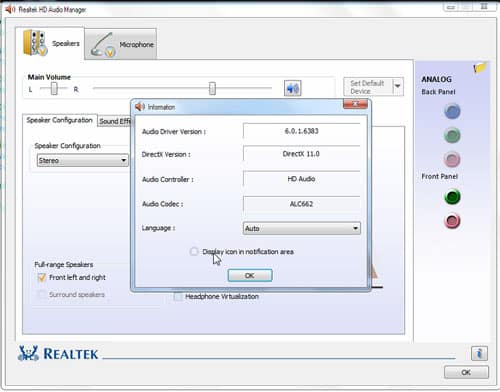500x392 pixels.
Task: Click the Audio Driver Version value field
Action: tap(302, 131)
